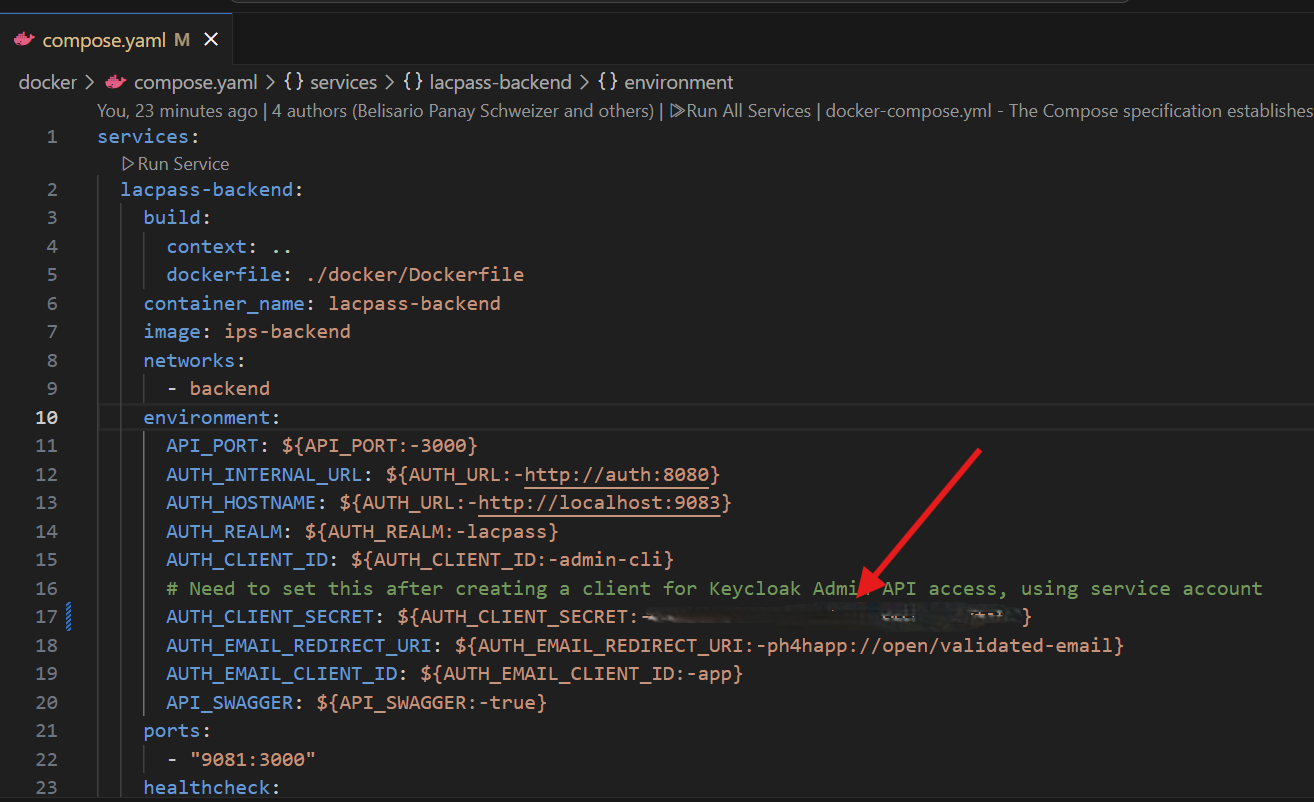Screen dimensions: 1314x802
Task: Follow the http://localhost:9083 link
Action: coord(599,502)
